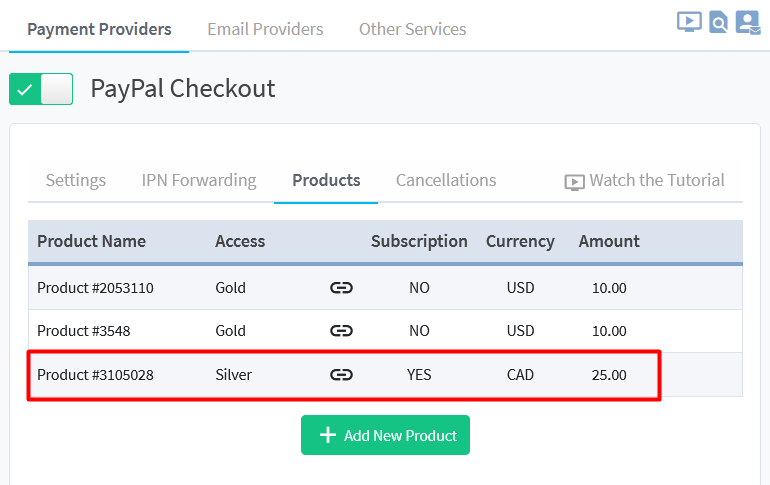Click USD currency for Product #3548
This screenshot has height=485, width=770.
(521, 331)
